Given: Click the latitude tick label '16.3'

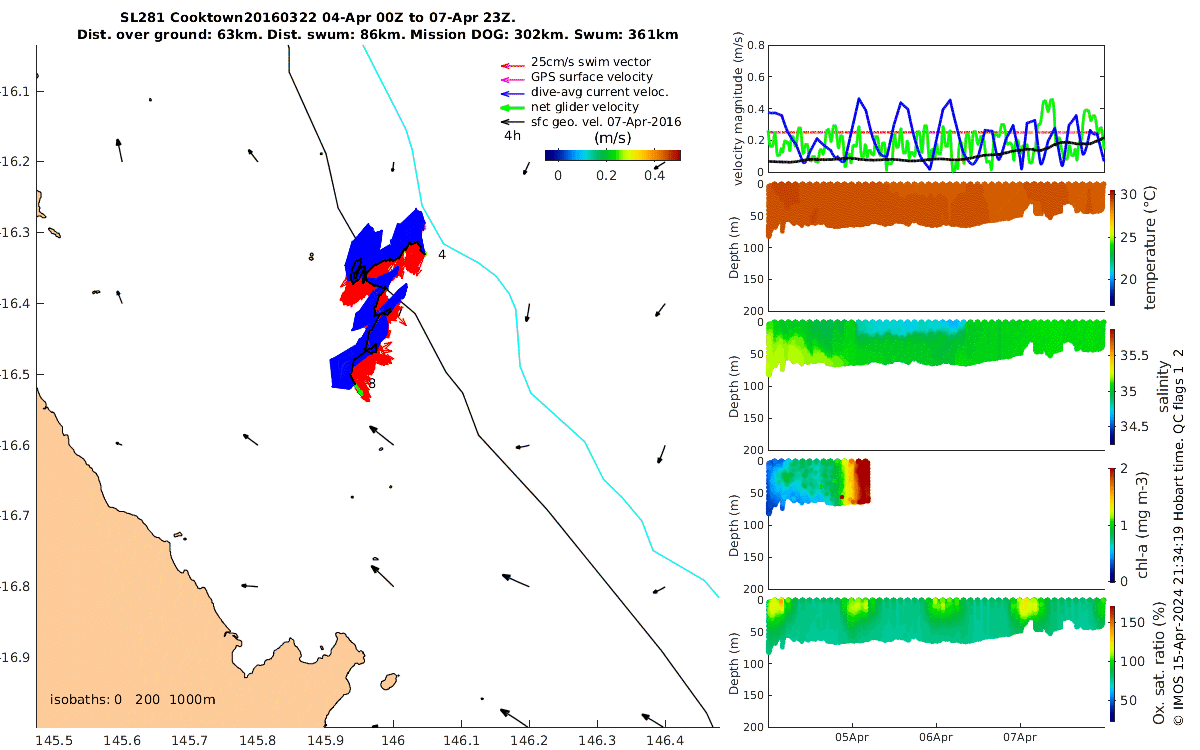Looking at the screenshot, I should pyautogui.click(x=15, y=233).
